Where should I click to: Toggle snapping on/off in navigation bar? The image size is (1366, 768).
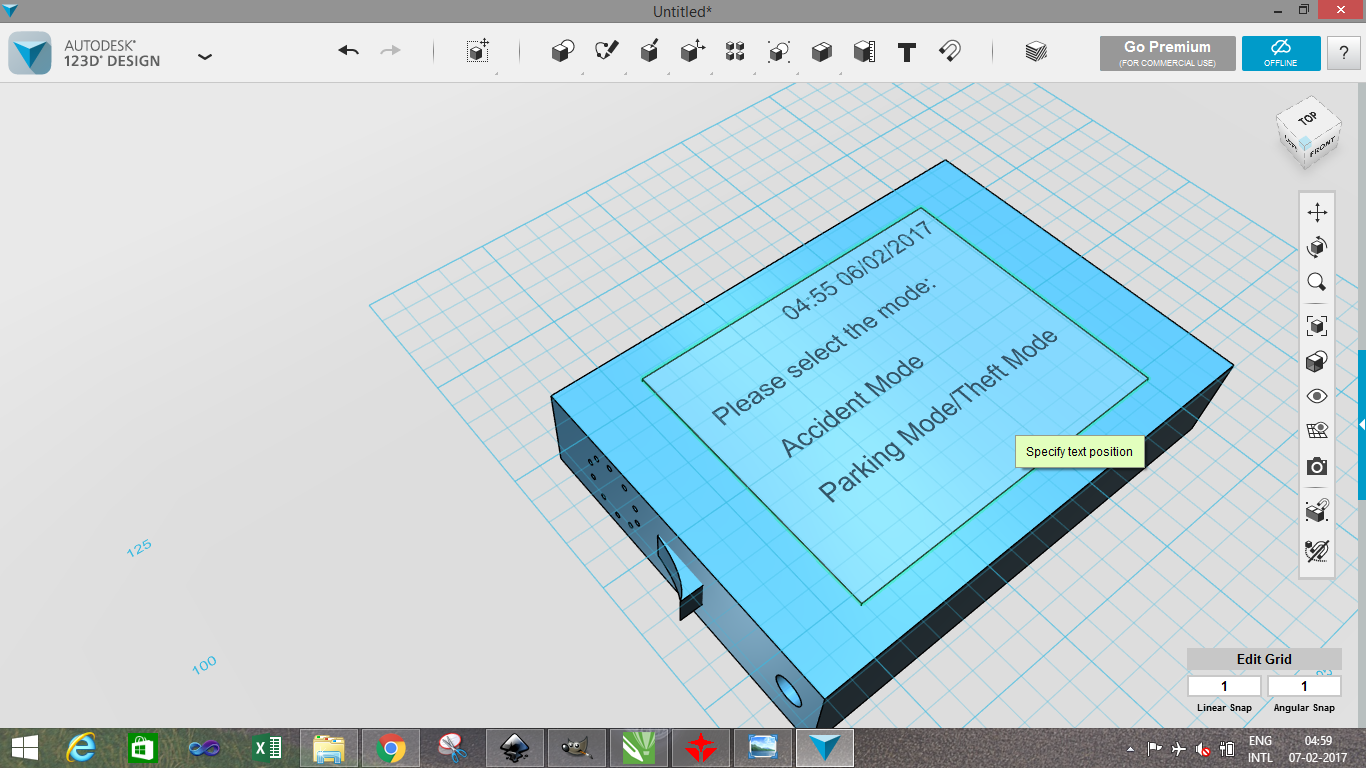[1317, 511]
